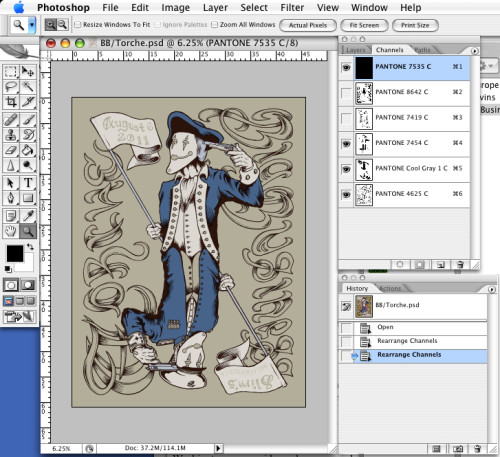This screenshot has height=457, width=500.
Task: Select the Rectangular Marquee tool
Action: click(11, 71)
